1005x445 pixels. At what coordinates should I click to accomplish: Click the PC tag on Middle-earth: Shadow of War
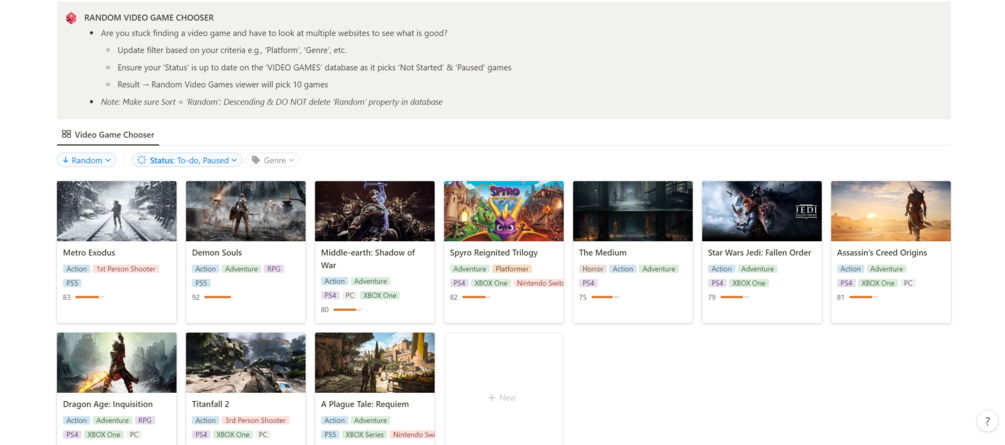click(349, 296)
